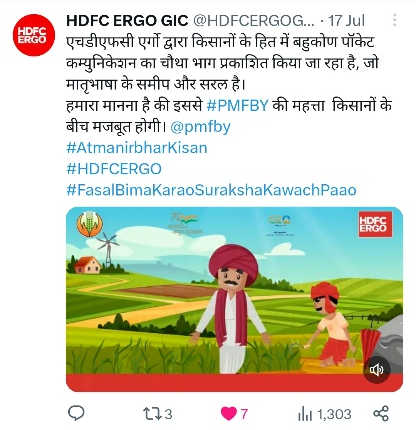Open the 17 Jul timestamp link
Screen dimensions: 416x430
pos(347,21)
